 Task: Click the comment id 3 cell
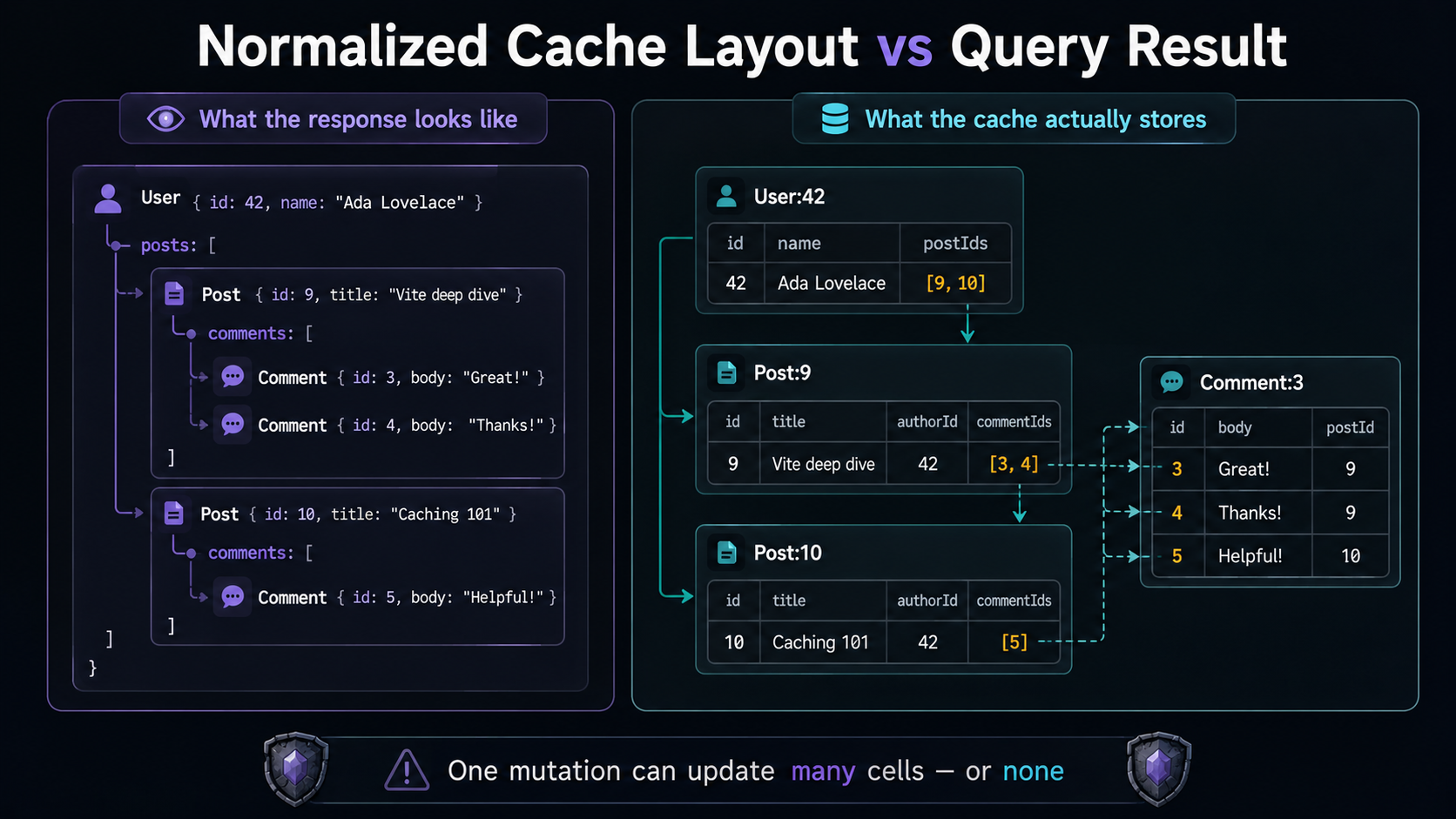(1177, 468)
